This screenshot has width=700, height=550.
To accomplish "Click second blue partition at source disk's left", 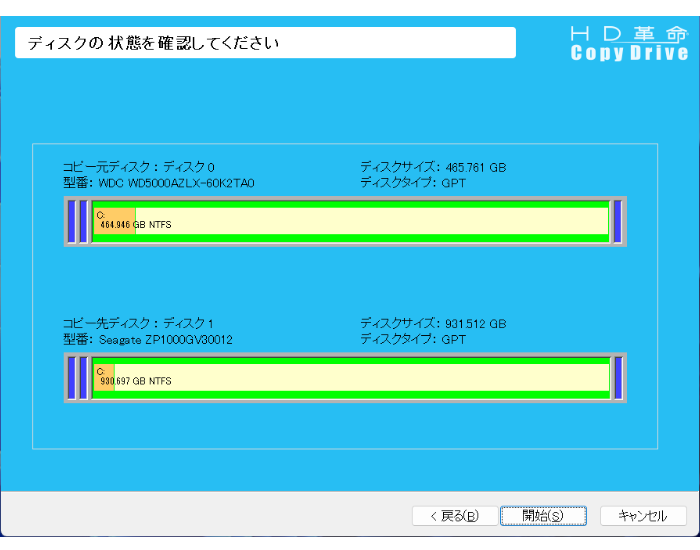I will 83,222.
